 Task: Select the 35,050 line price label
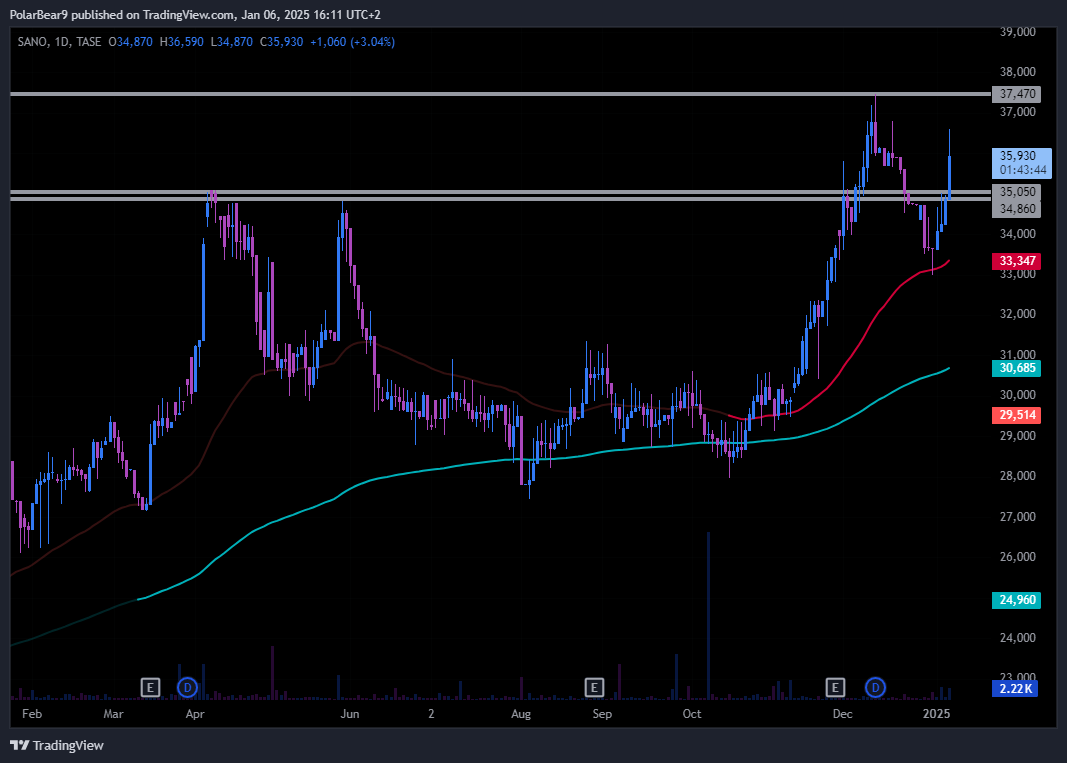(1017, 192)
